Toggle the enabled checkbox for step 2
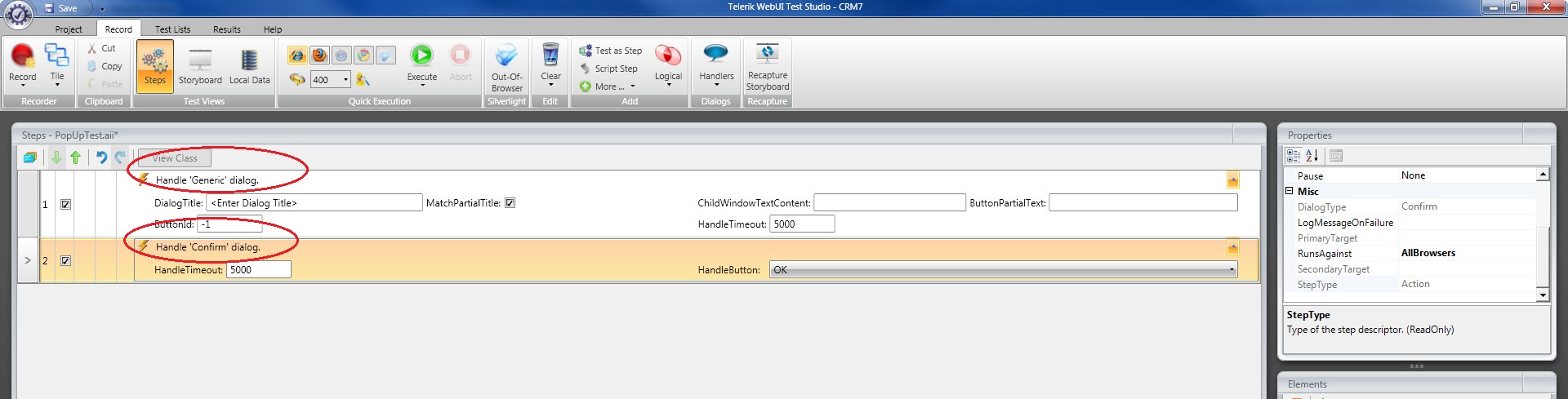The image size is (1568, 399). [x=65, y=260]
